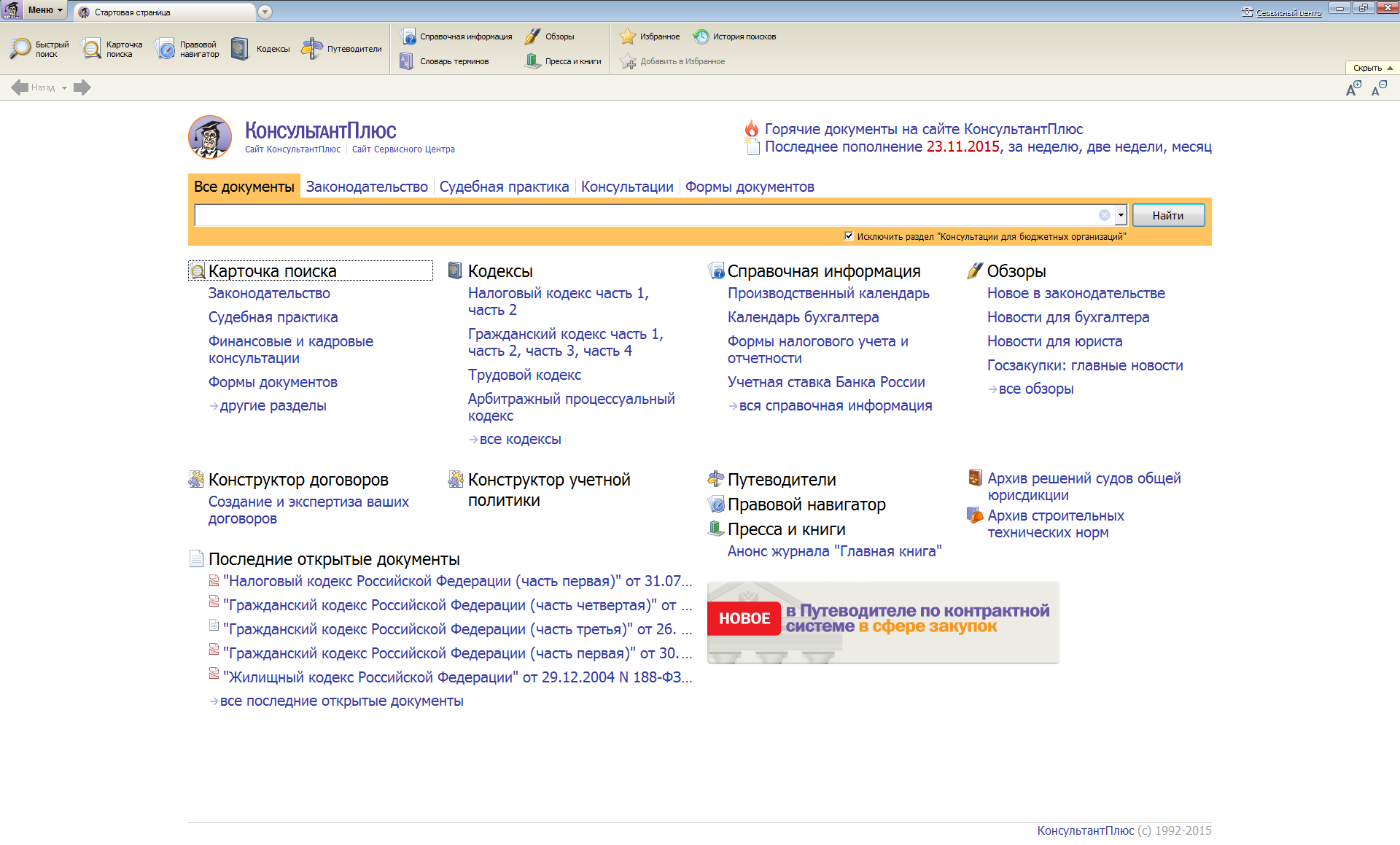The image size is (1400, 845).
Task: Select the Стартовая страница window tab
Action: 165,12
